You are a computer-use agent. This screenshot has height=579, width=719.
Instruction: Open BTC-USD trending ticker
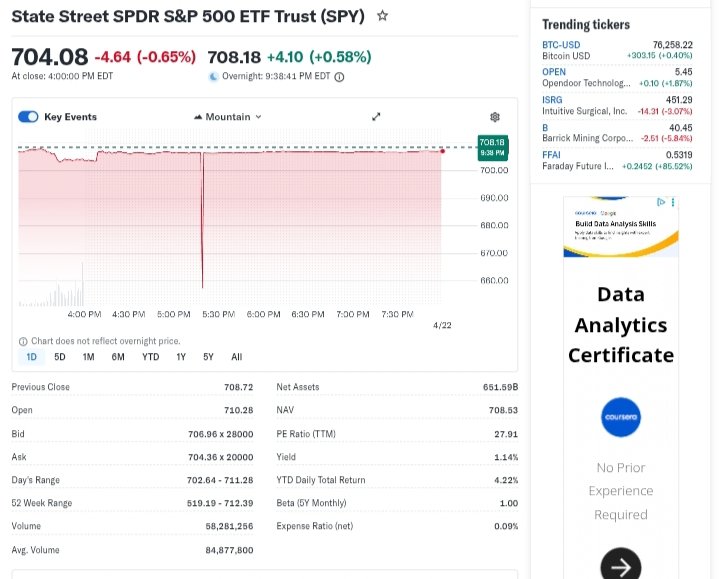coord(560,45)
